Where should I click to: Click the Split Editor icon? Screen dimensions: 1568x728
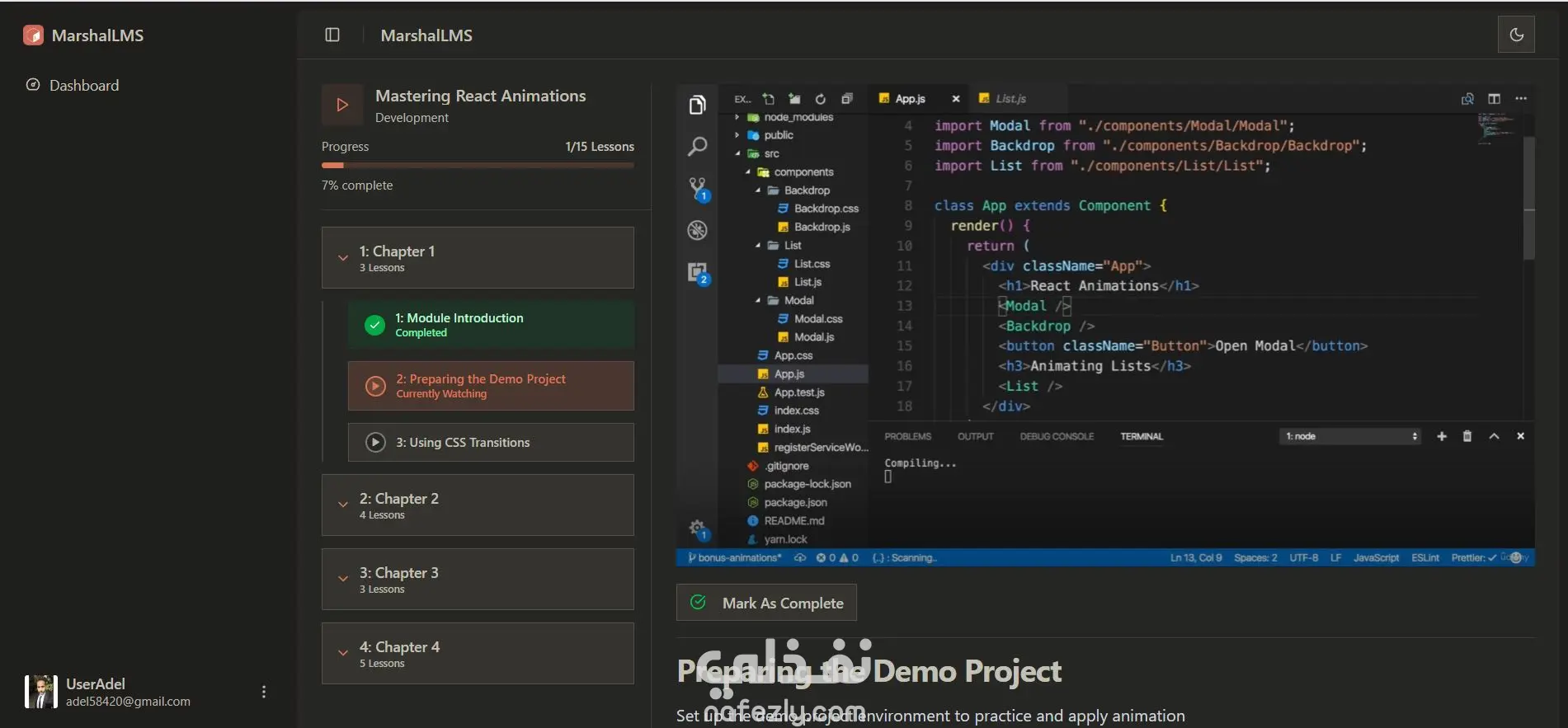click(x=1494, y=99)
